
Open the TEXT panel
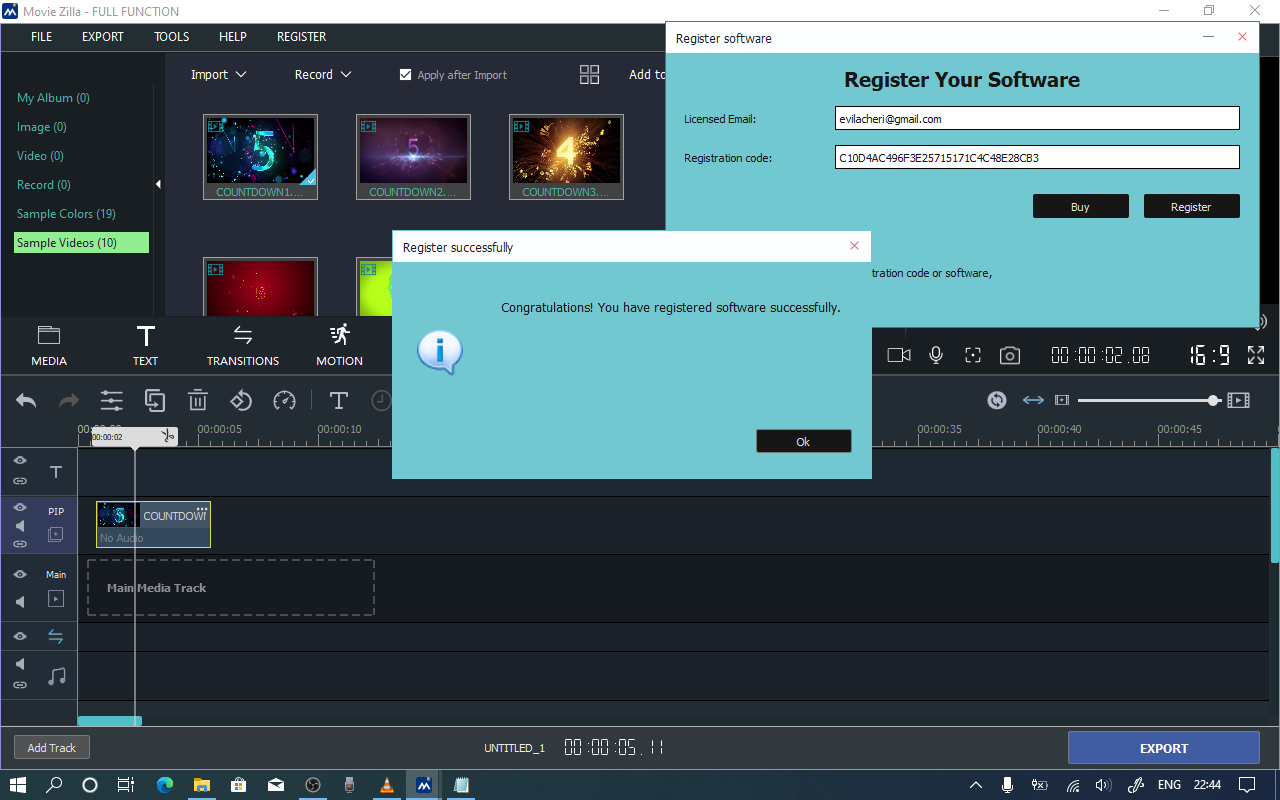click(146, 345)
